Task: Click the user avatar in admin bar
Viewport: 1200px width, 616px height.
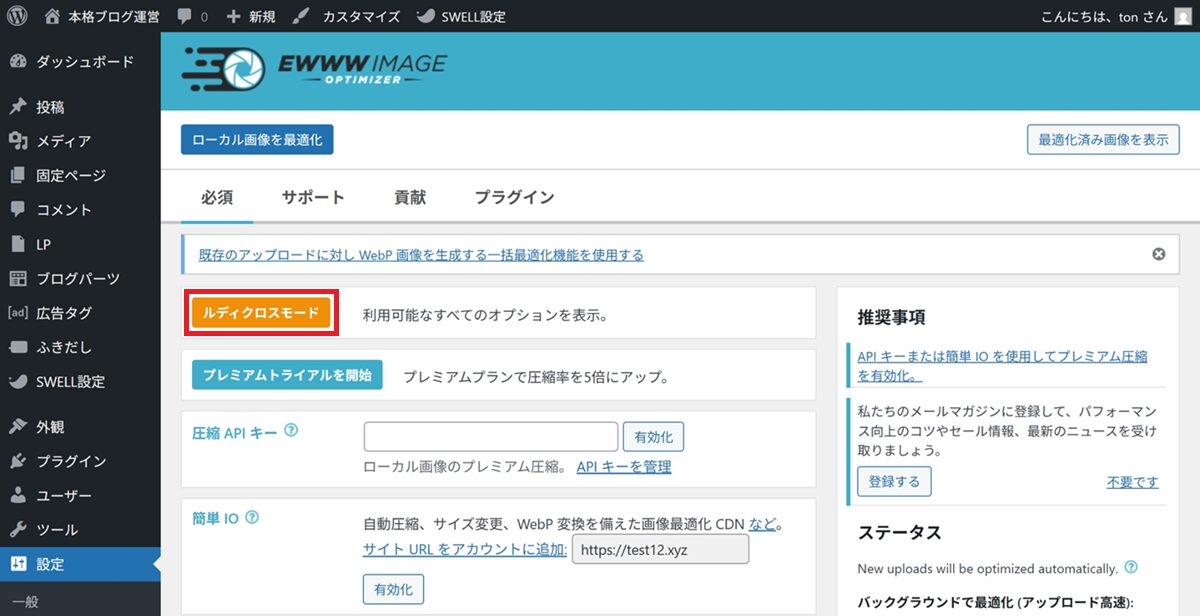Action: (1183, 17)
